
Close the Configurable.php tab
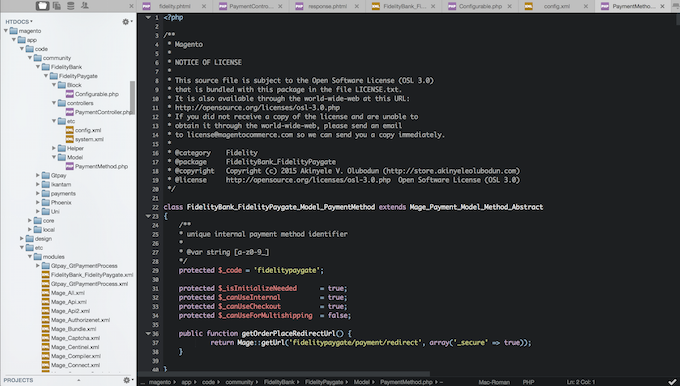(509, 6)
